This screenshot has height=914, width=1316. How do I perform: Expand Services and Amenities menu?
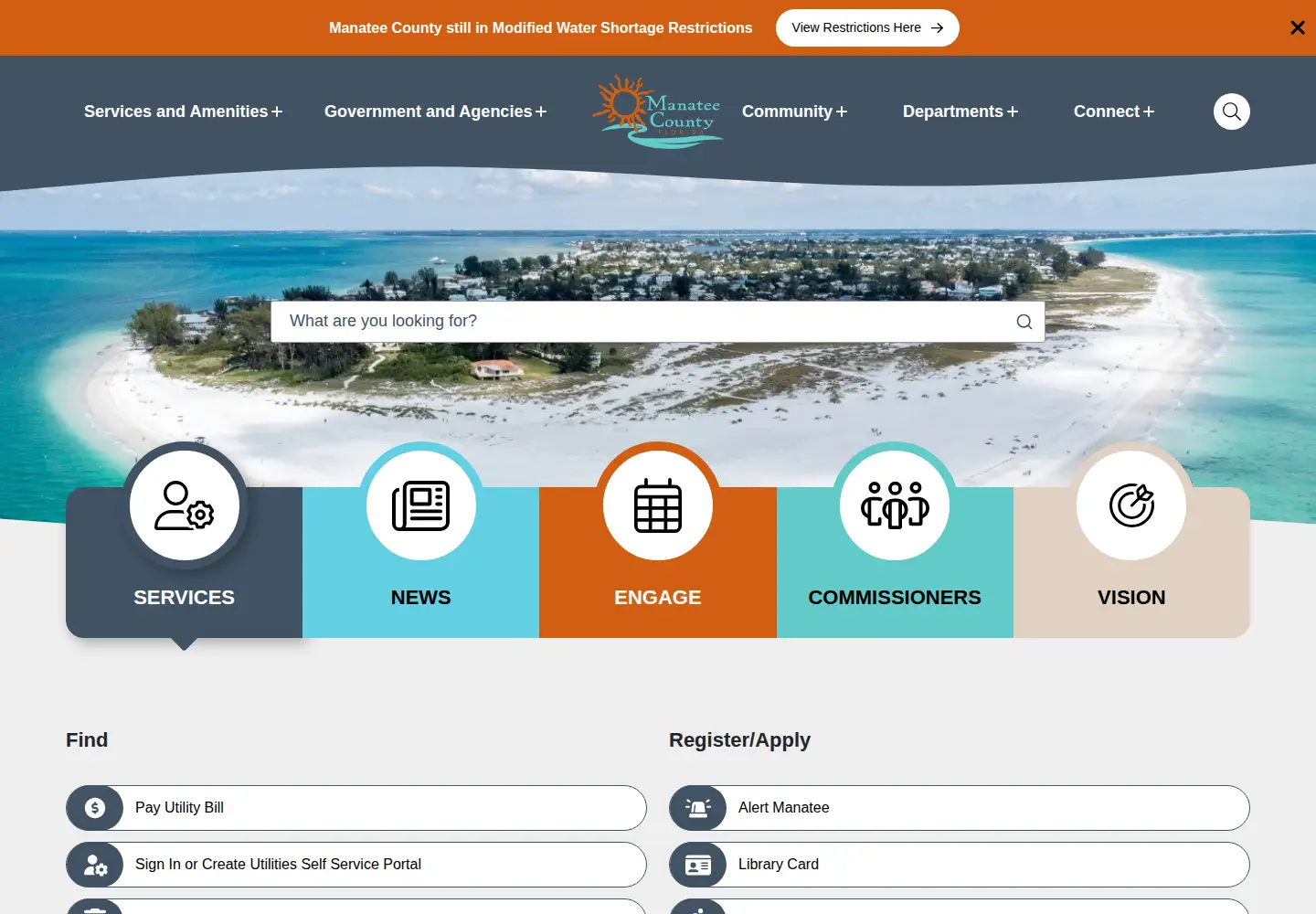(x=183, y=112)
